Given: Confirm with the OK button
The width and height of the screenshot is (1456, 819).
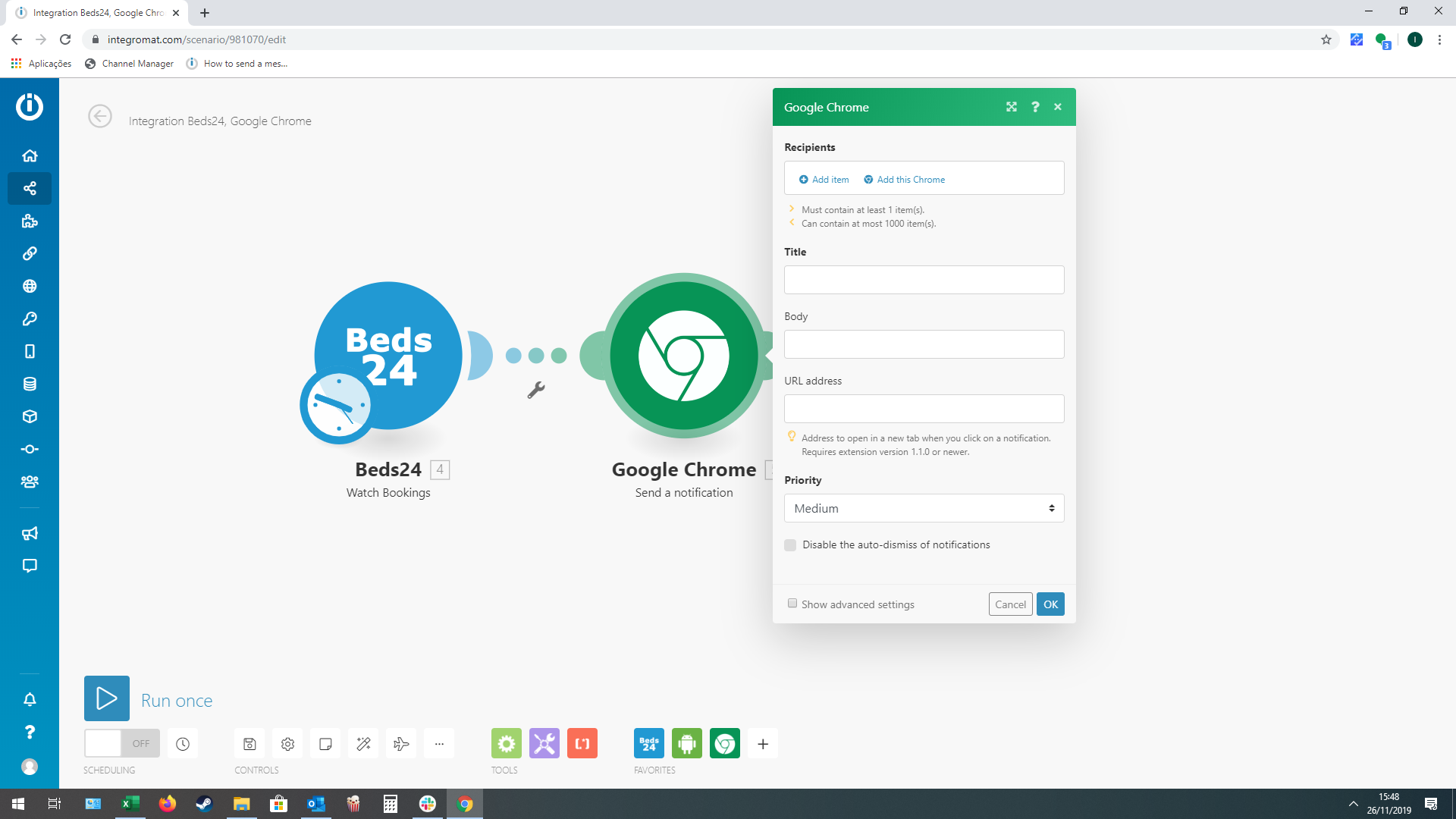Looking at the screenshot, I should [x=1050, y=604].
